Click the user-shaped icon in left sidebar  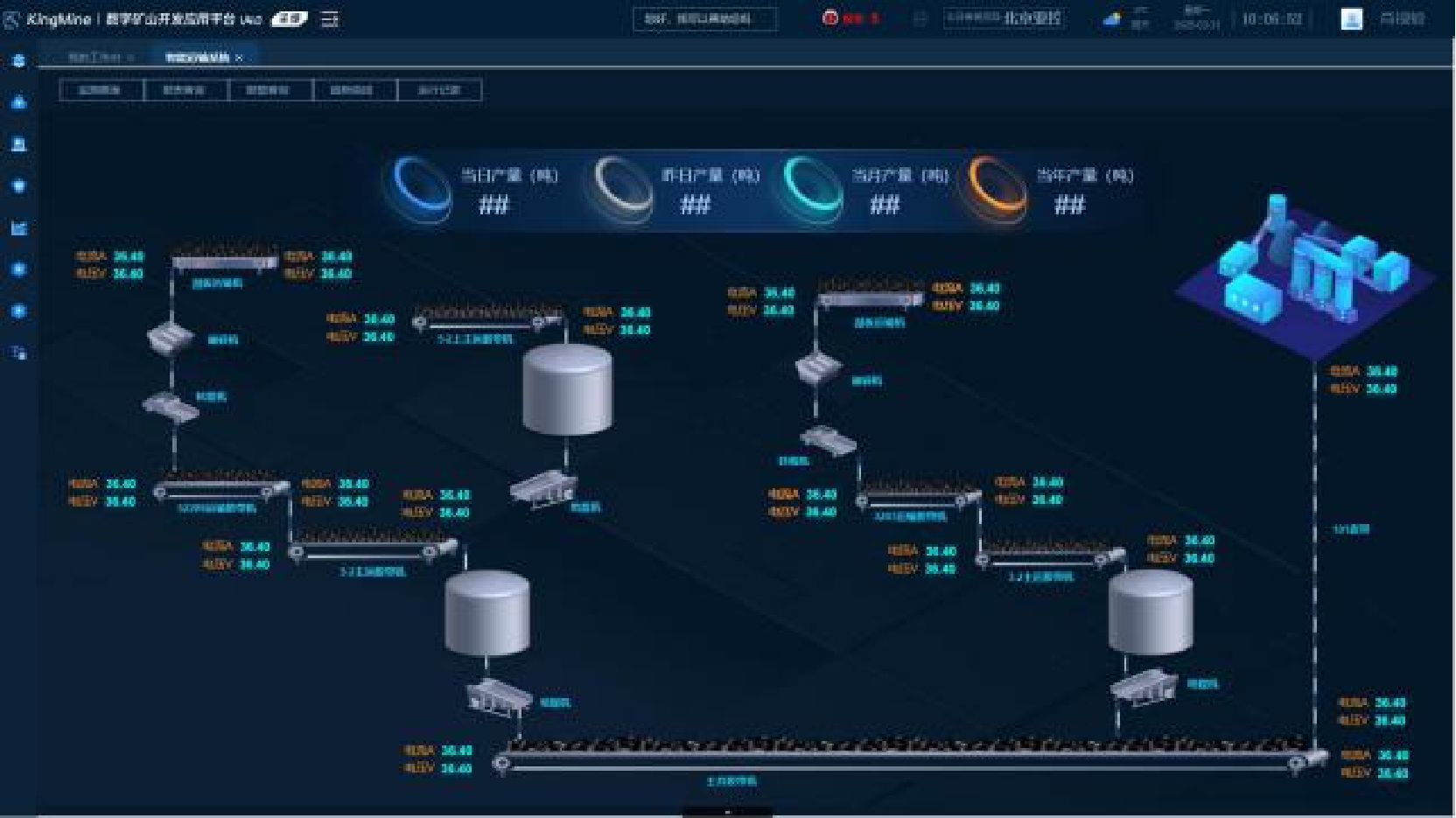point(18,144)
